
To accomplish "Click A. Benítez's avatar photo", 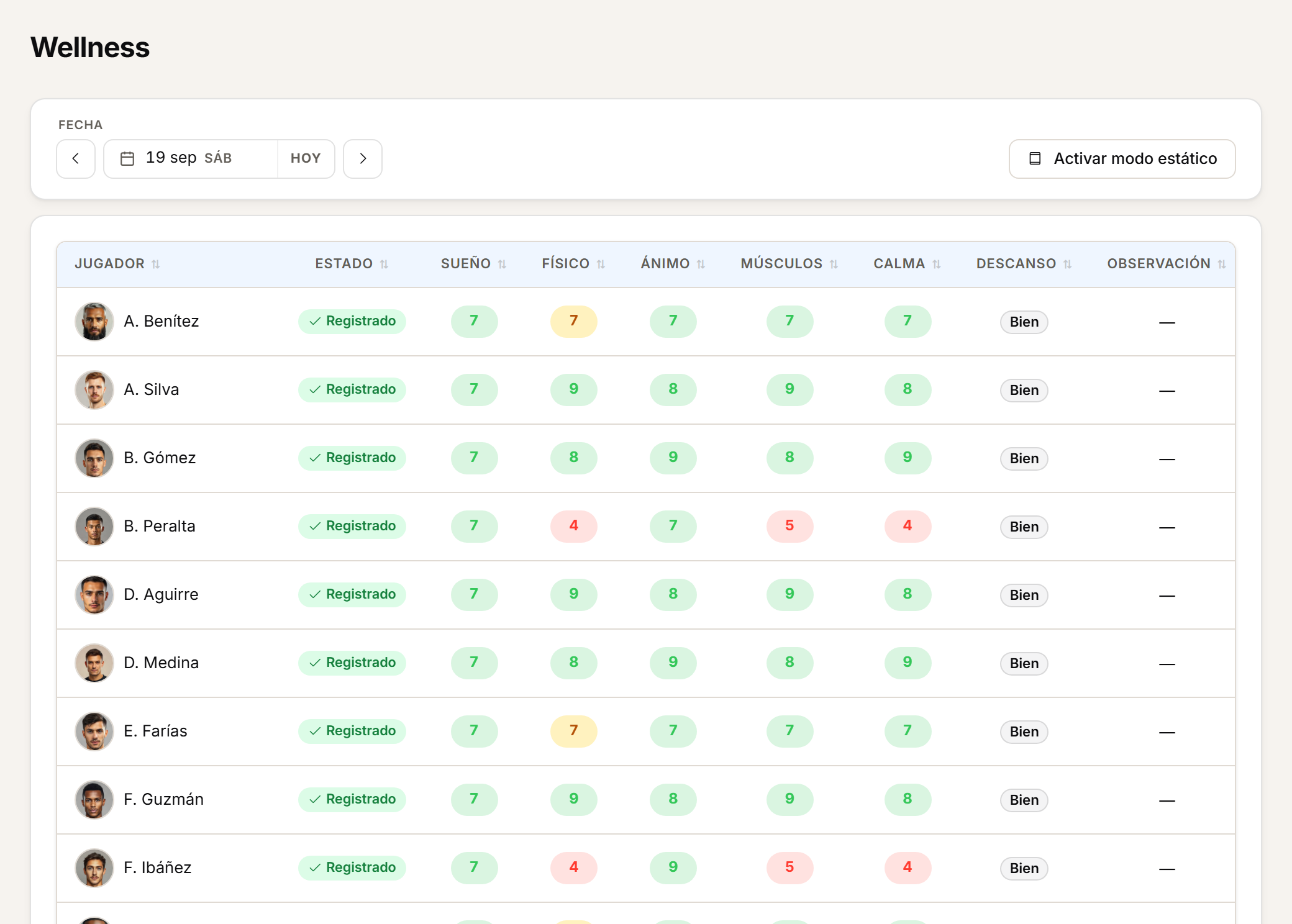I will (94, 322).
